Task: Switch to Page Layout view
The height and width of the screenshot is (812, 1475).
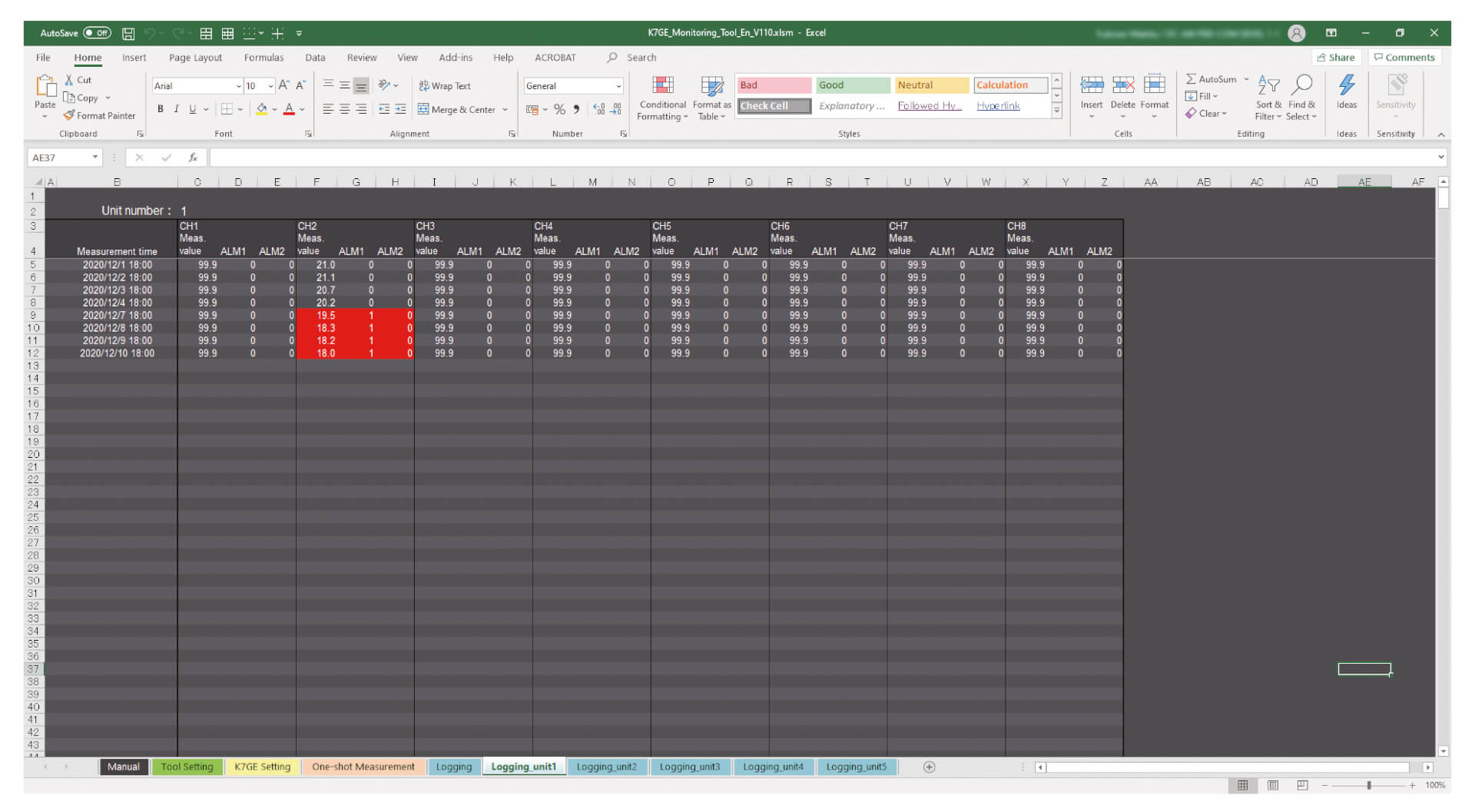Action: (x=1273, y=785)
